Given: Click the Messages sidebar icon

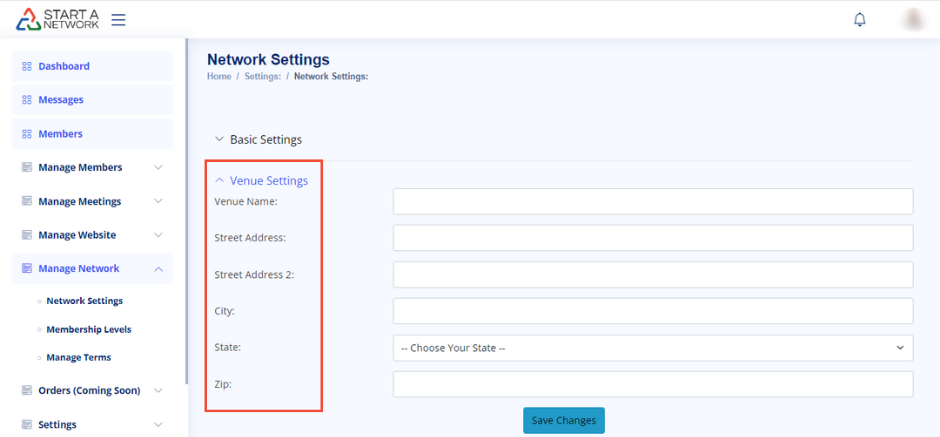Looking at the screenshot, I should 27,100.
